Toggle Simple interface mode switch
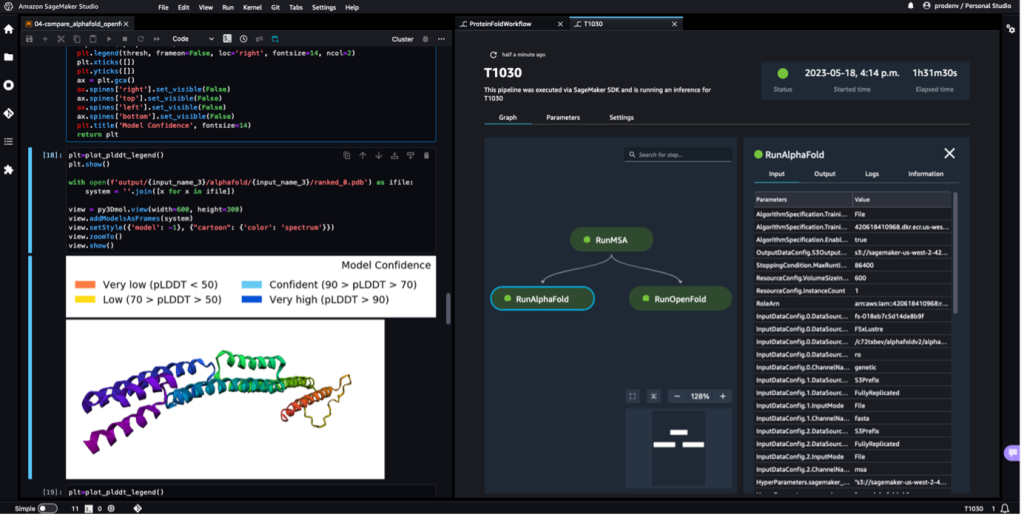1024x517 pixels. 47,509
